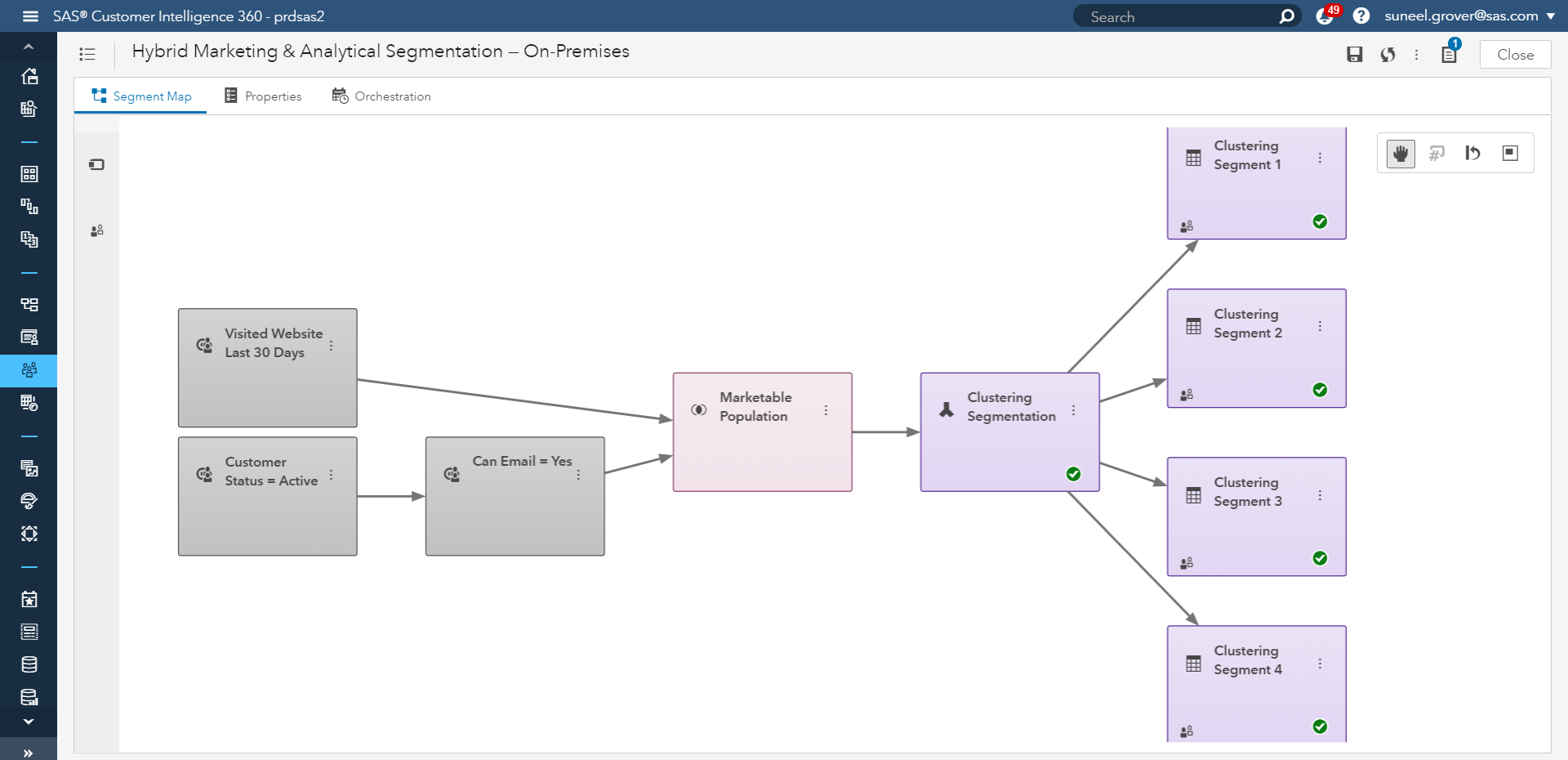The image size is (1568, 760).
Task: Toggle the hamburger navigation menu
Action: point(30,16)
